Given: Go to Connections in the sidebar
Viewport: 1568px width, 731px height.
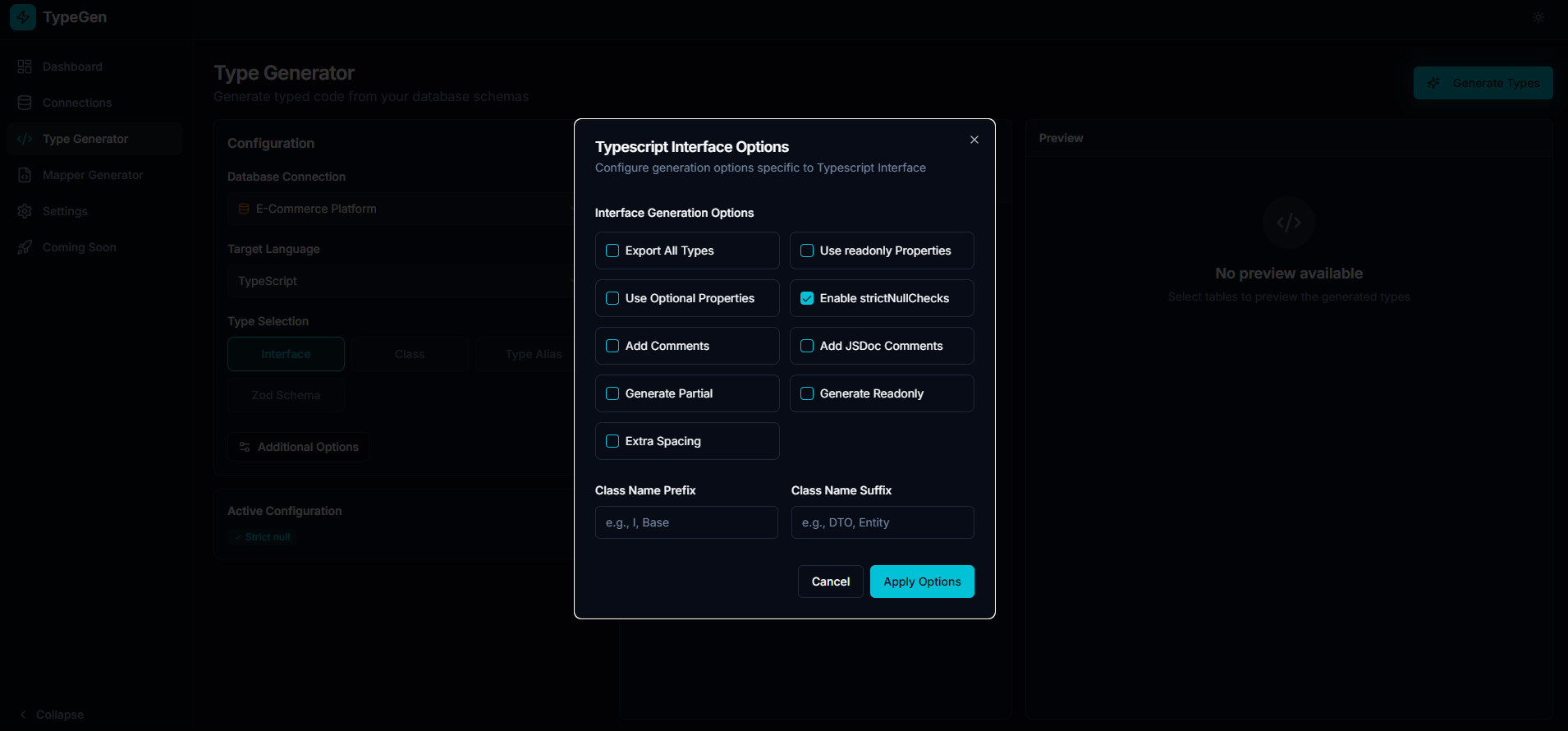Looking at the screenshot, I should point(94,103).
